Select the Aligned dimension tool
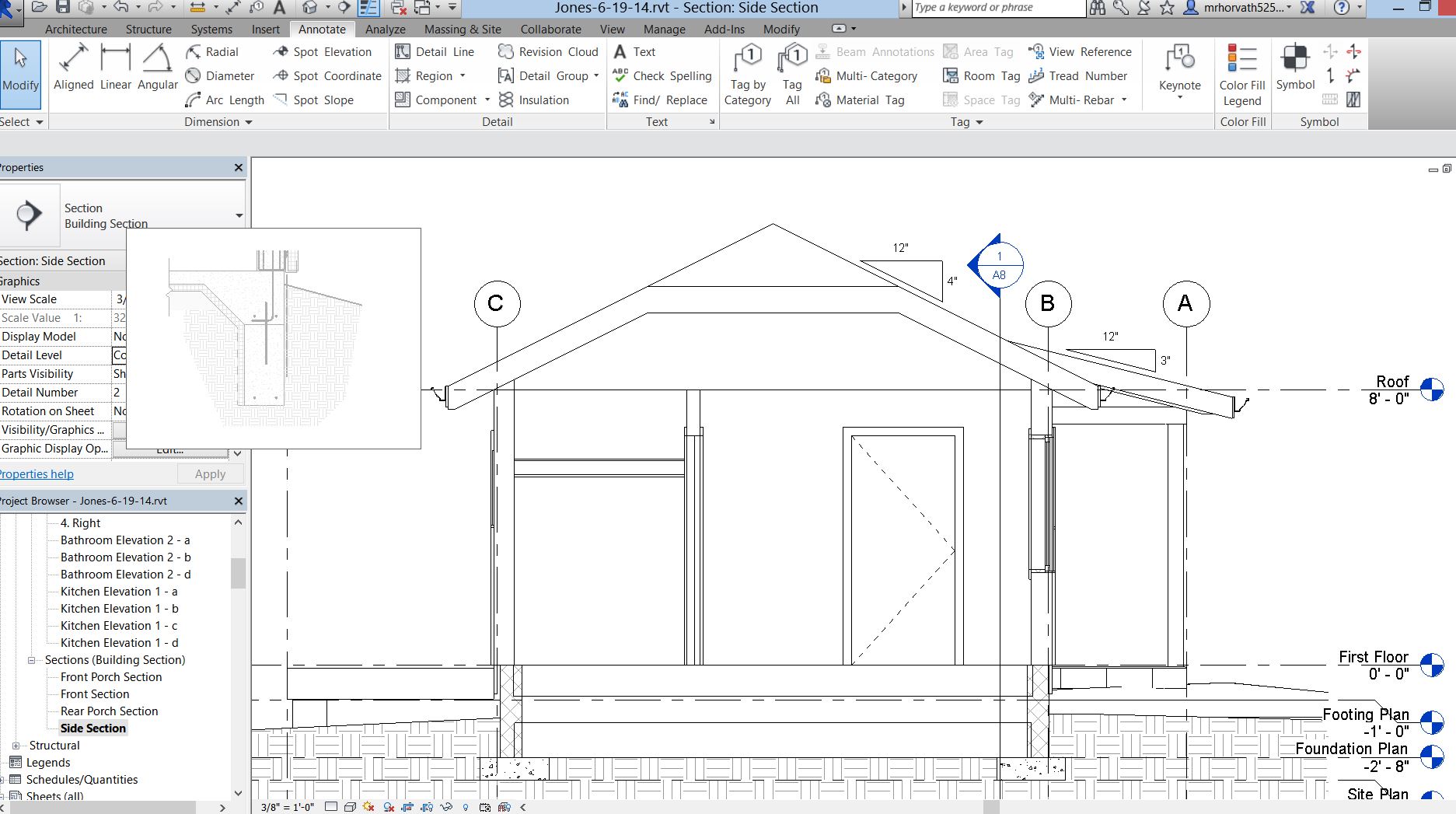Image resolution: width=1456 pixels, height=814 pixels. 73,68
